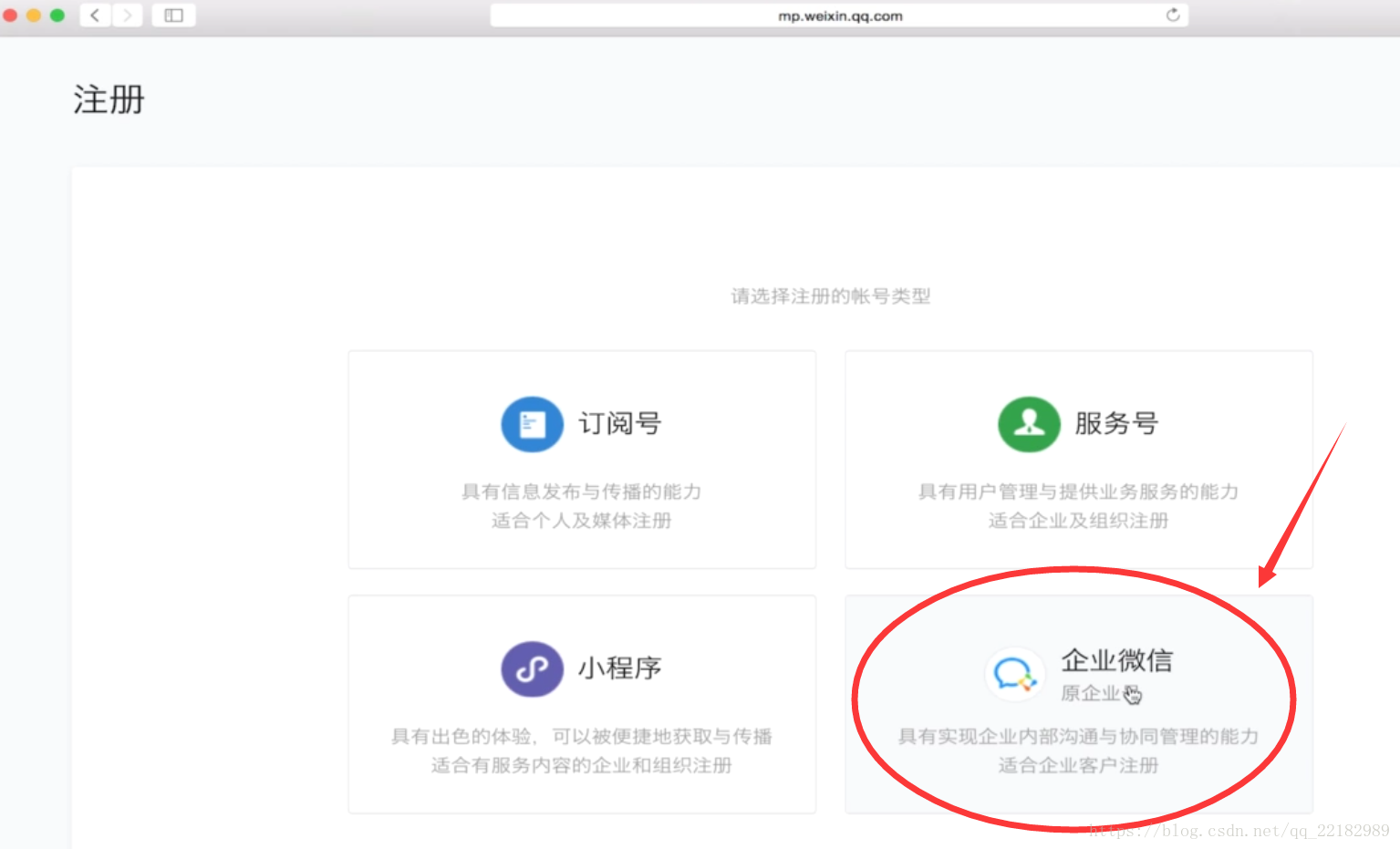The height and width of the screenshot is (849, 1400).
Task: Click the 具有出色的体验 mini program description
Action: tap(582, 736)
